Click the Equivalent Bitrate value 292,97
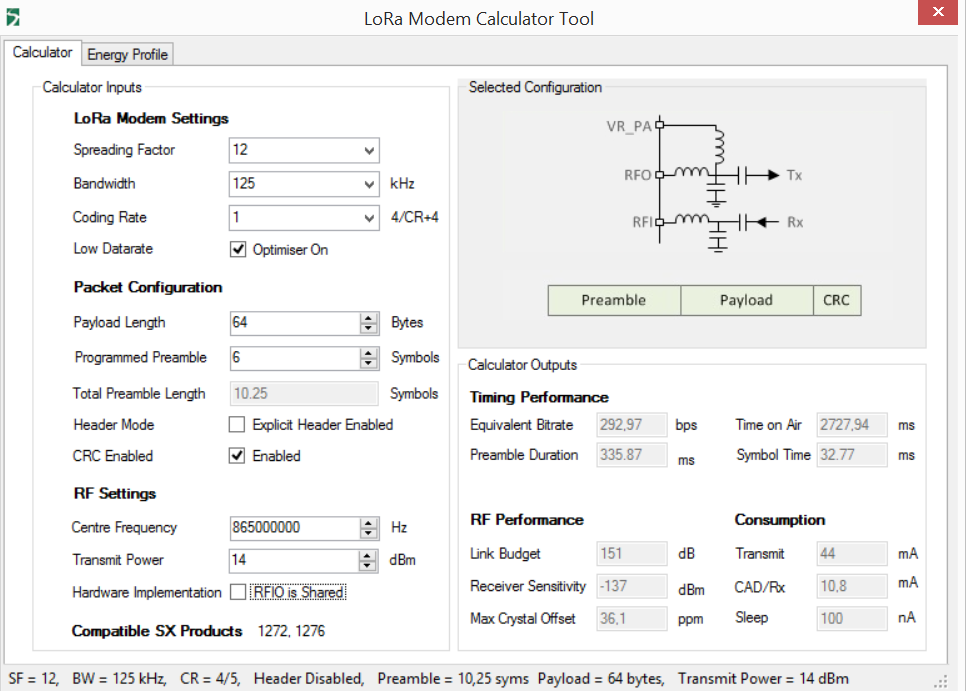This screenshot has width=966, height=691. pos(631,425)
